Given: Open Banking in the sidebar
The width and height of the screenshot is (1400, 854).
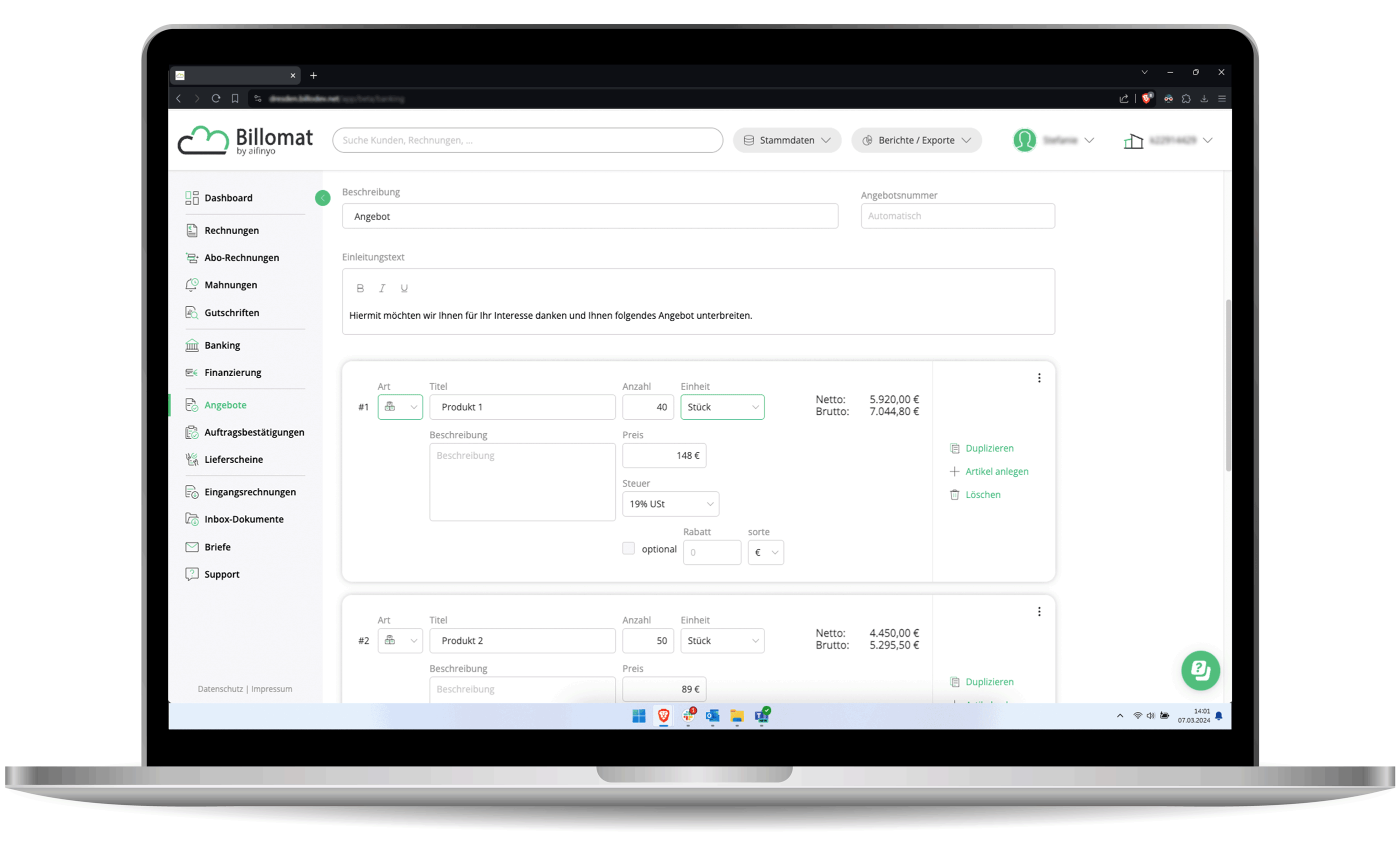Looking at the screenshot, I should (221, 345).
